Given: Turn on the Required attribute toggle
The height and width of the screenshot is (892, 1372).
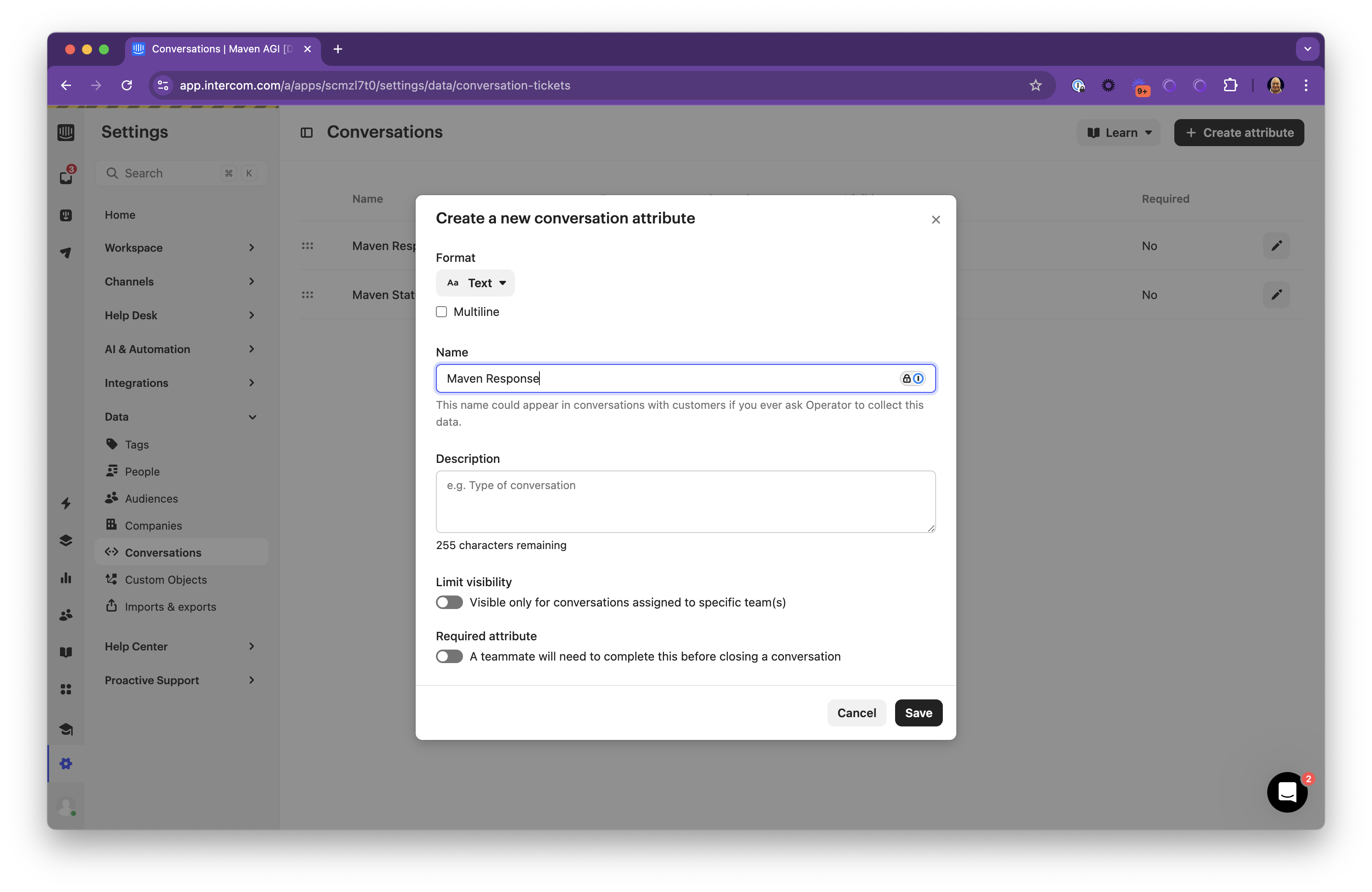Looking at the screenshot, I should coord(449,656).
